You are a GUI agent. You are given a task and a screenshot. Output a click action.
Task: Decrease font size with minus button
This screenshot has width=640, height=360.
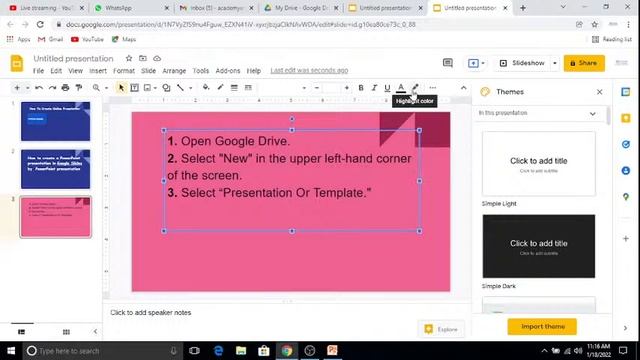point(316,88)
